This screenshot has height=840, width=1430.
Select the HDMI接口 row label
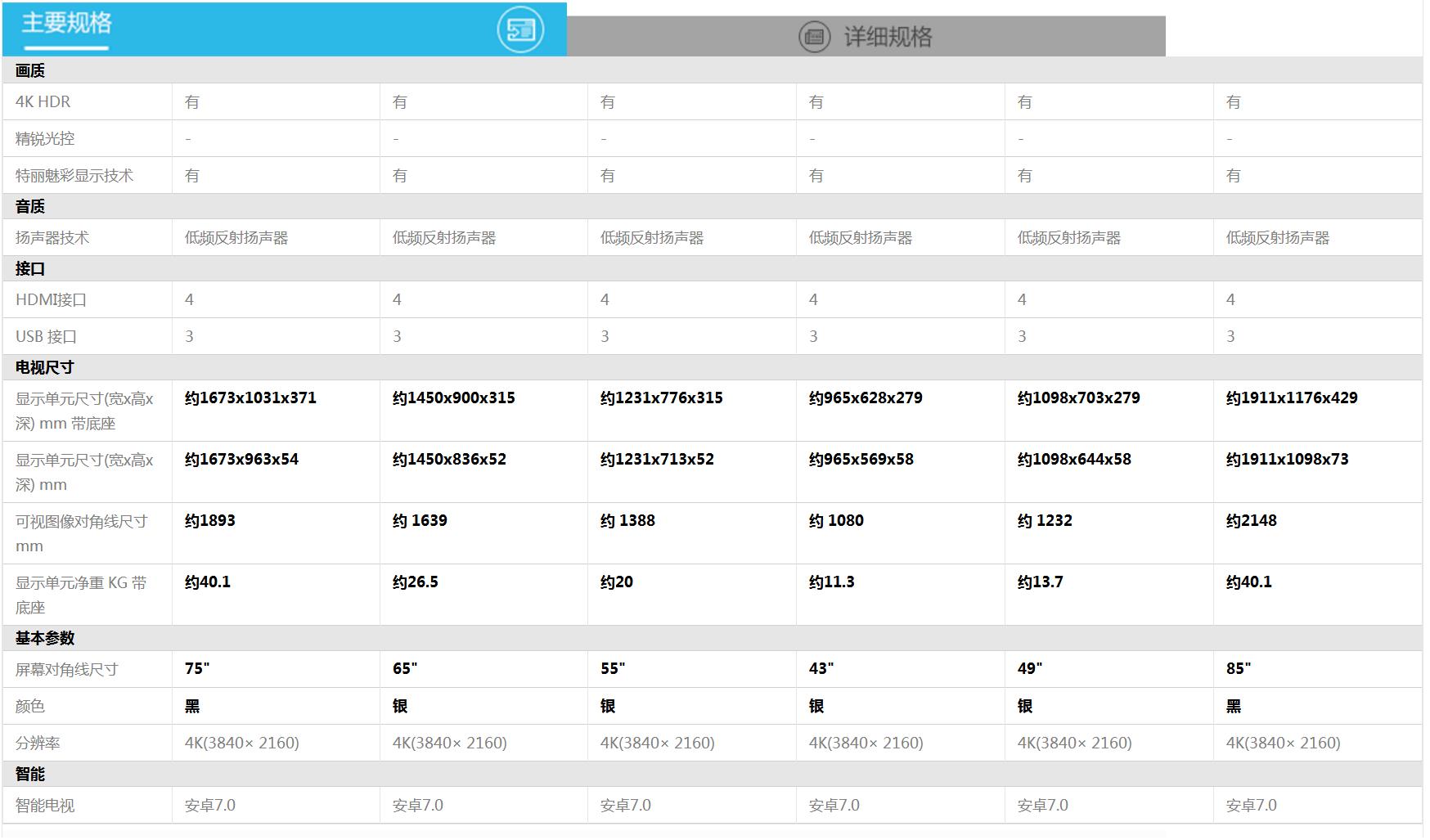click(x=51, y=300)
